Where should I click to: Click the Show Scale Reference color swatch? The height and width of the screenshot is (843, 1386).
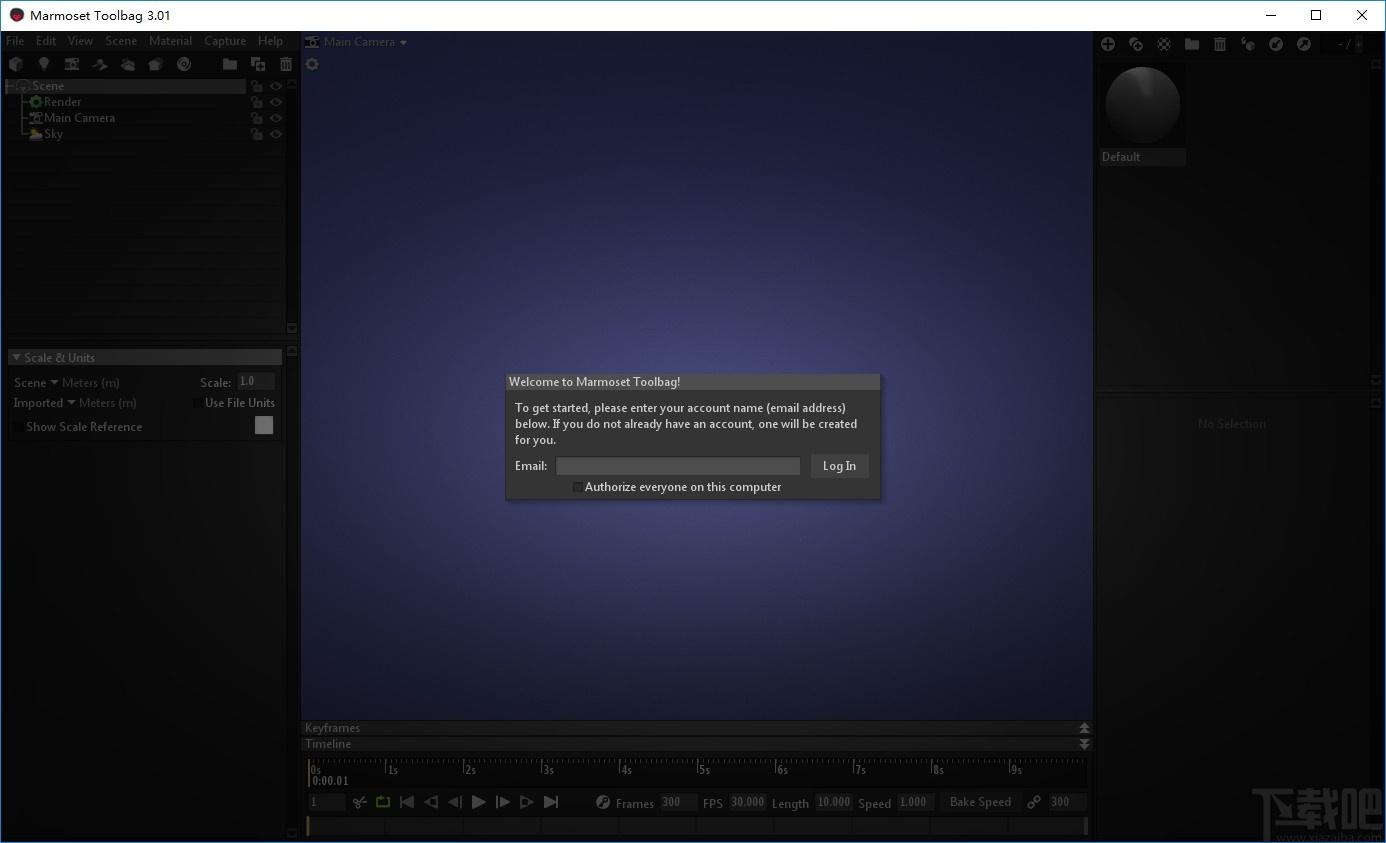264,425
